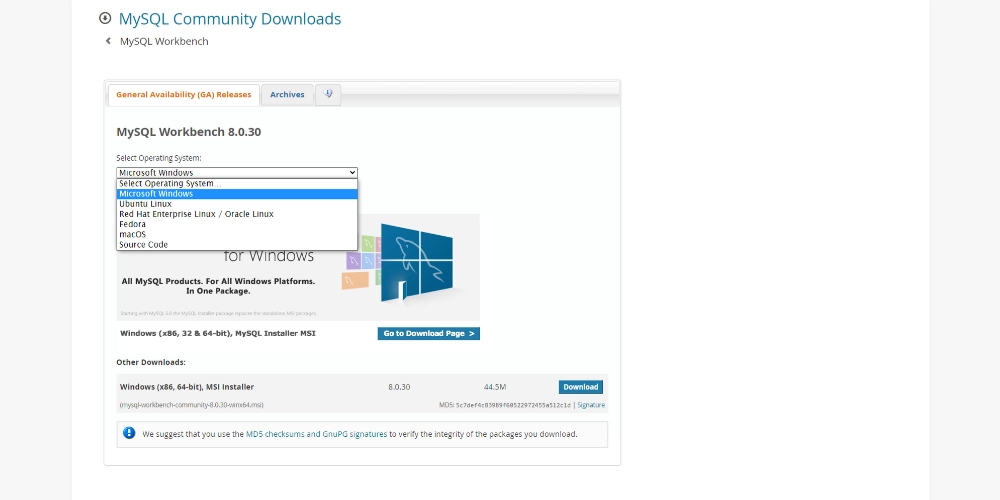Click 'Windows (x86, 64-bit), MSI Installer' text

pos(187,387)
